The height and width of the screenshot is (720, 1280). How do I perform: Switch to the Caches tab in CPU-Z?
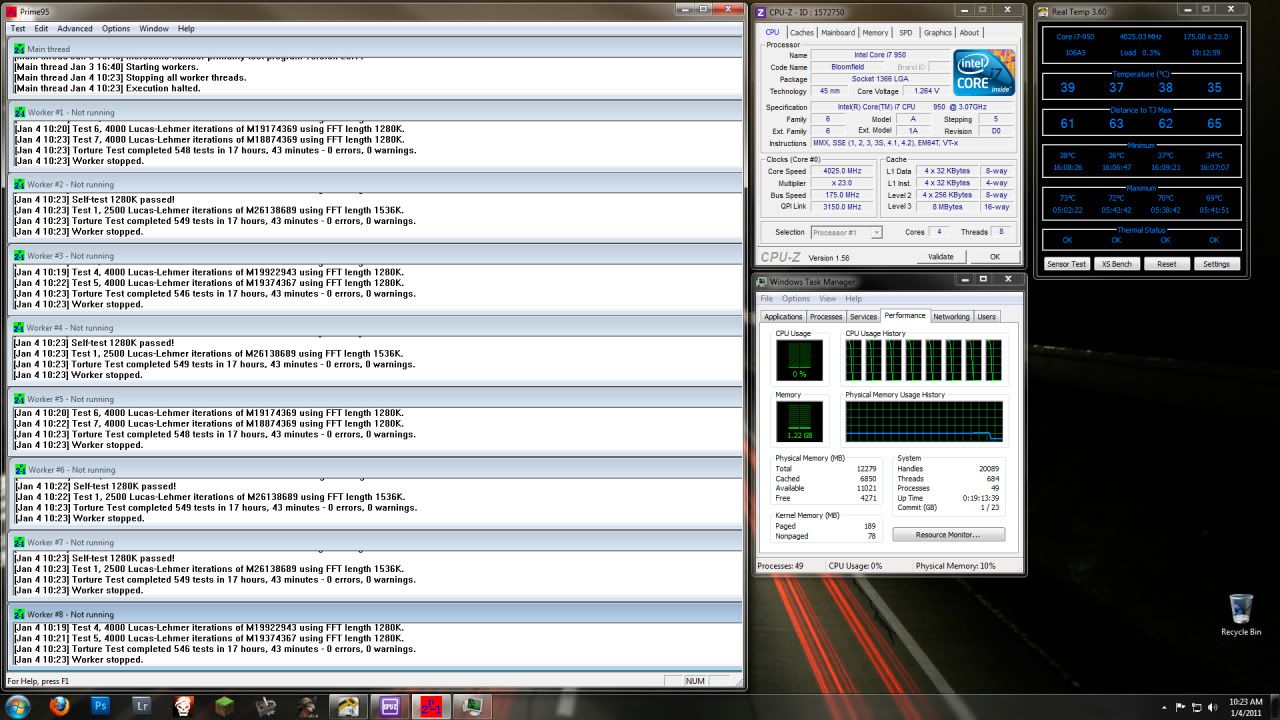(x=802, y=32)
